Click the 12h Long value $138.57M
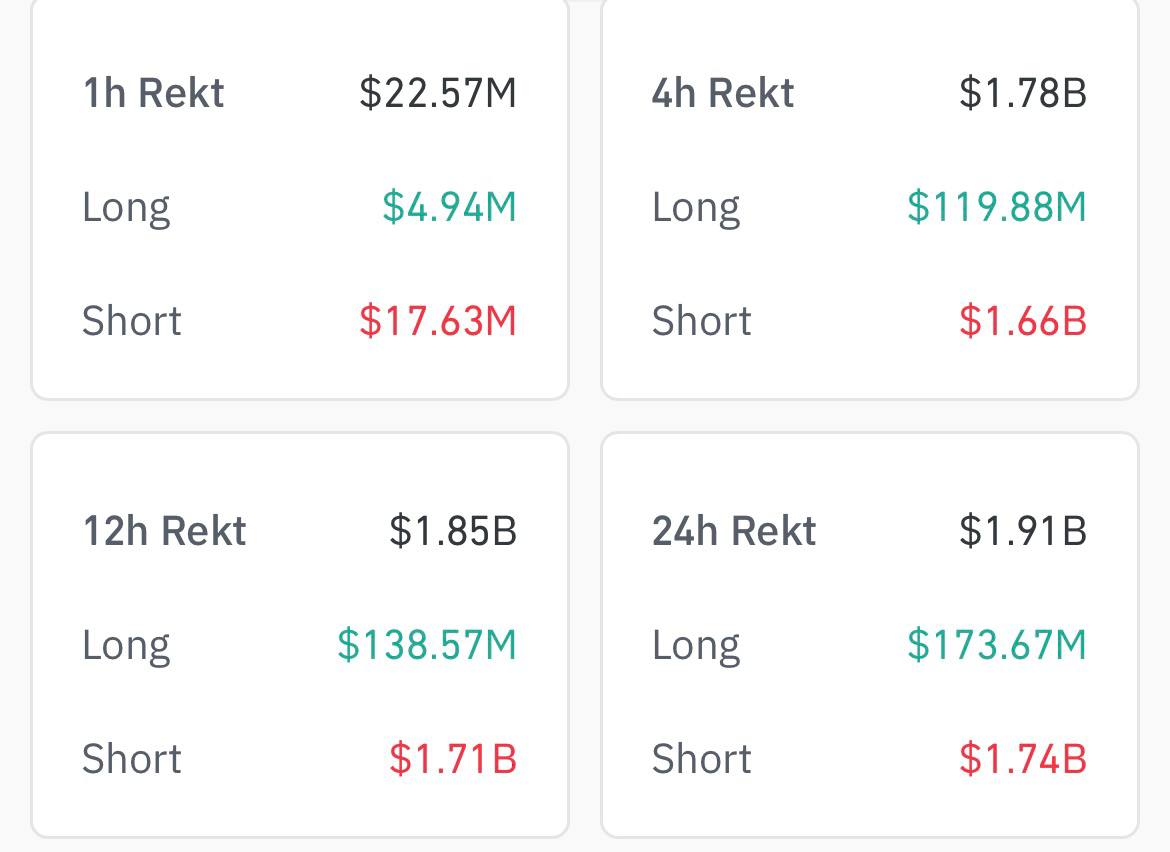 point(427,645)
